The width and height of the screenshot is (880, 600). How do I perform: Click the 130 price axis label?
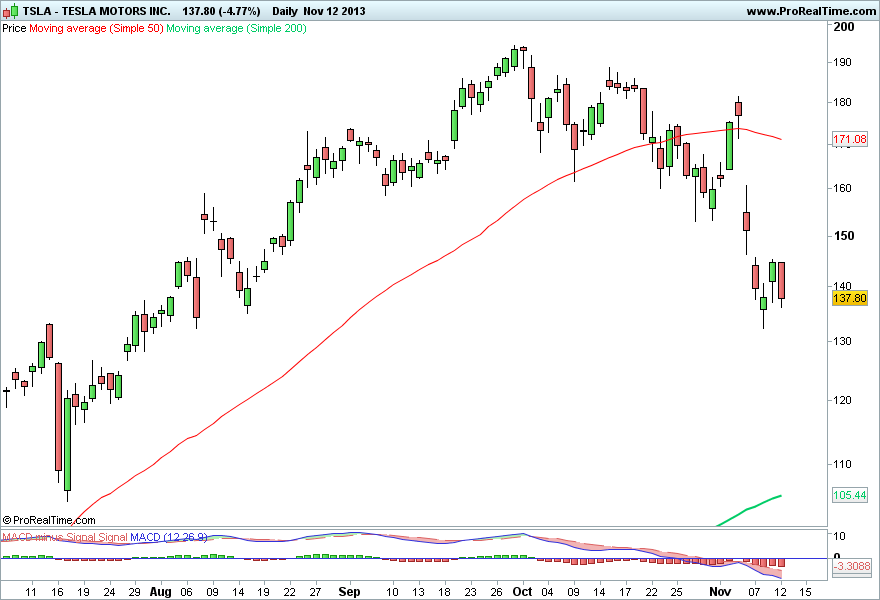[x=841, y=341]
